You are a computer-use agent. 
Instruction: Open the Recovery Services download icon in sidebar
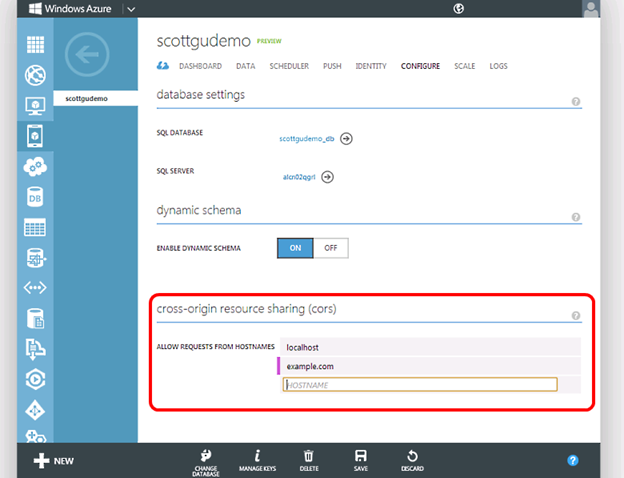click(x=35, y=349)
